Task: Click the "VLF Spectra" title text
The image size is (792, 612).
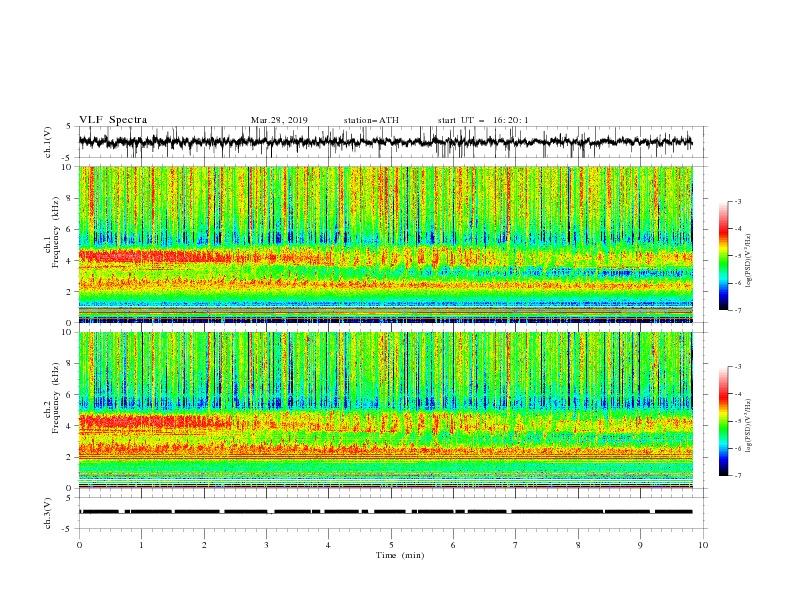Action: [x=113, y=120]
